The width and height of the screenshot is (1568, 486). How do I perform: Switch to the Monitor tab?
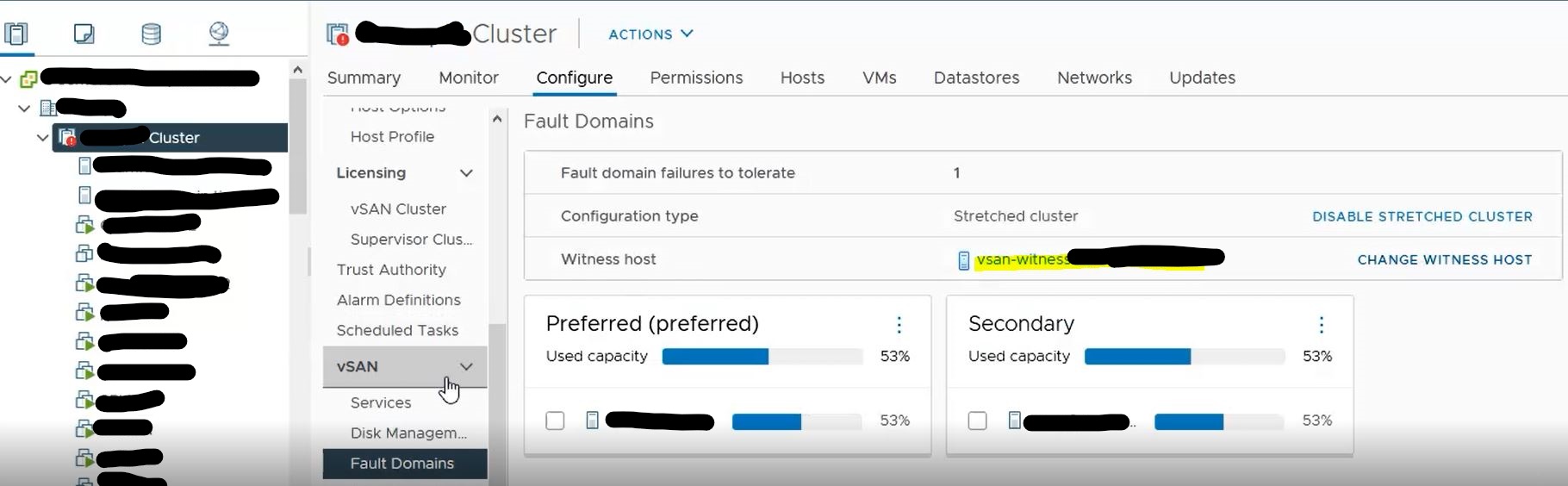[x=469, y=78]
